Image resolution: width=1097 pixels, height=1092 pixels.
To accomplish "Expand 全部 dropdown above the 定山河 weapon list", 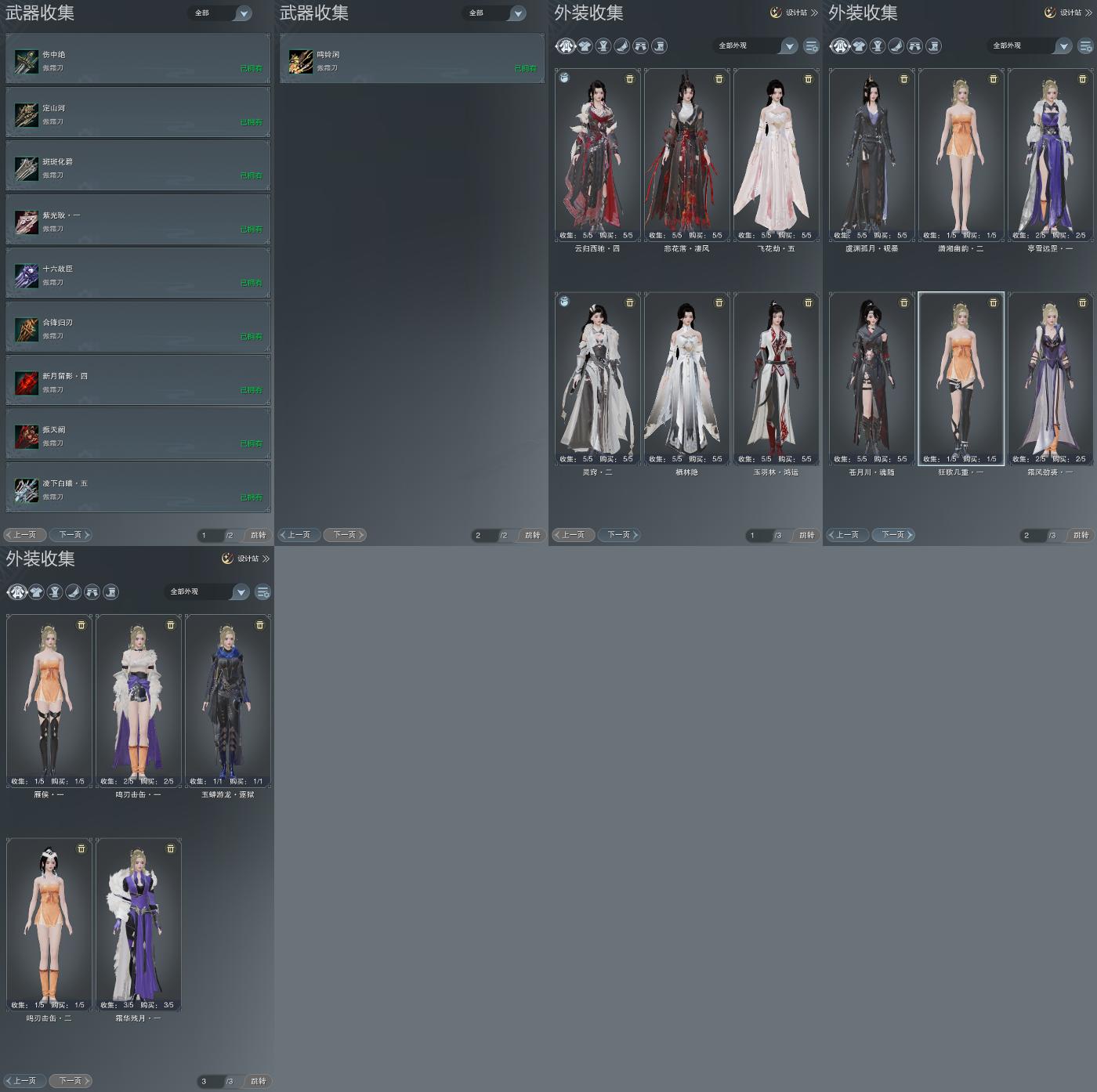I will click(x=220, y=13).
